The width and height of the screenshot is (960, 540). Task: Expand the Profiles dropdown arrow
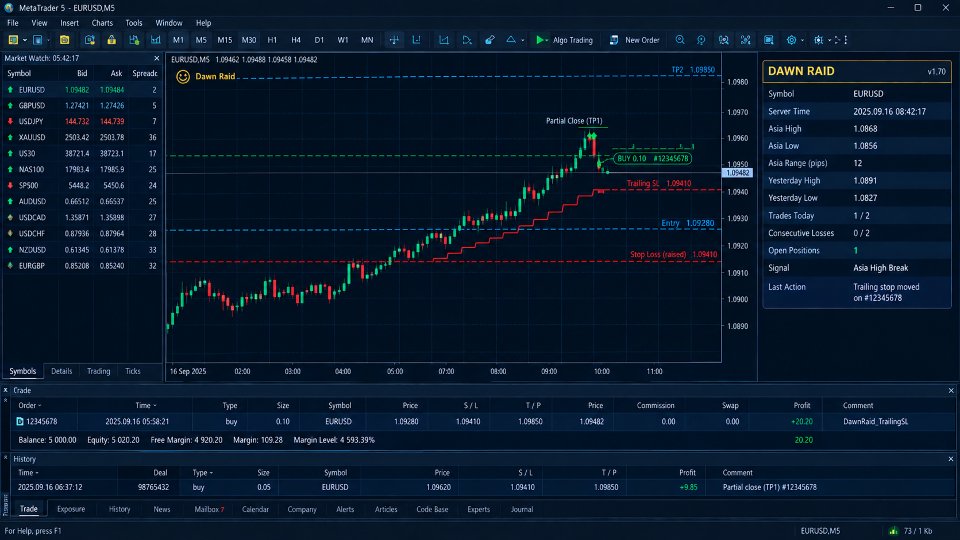[49, 40]
